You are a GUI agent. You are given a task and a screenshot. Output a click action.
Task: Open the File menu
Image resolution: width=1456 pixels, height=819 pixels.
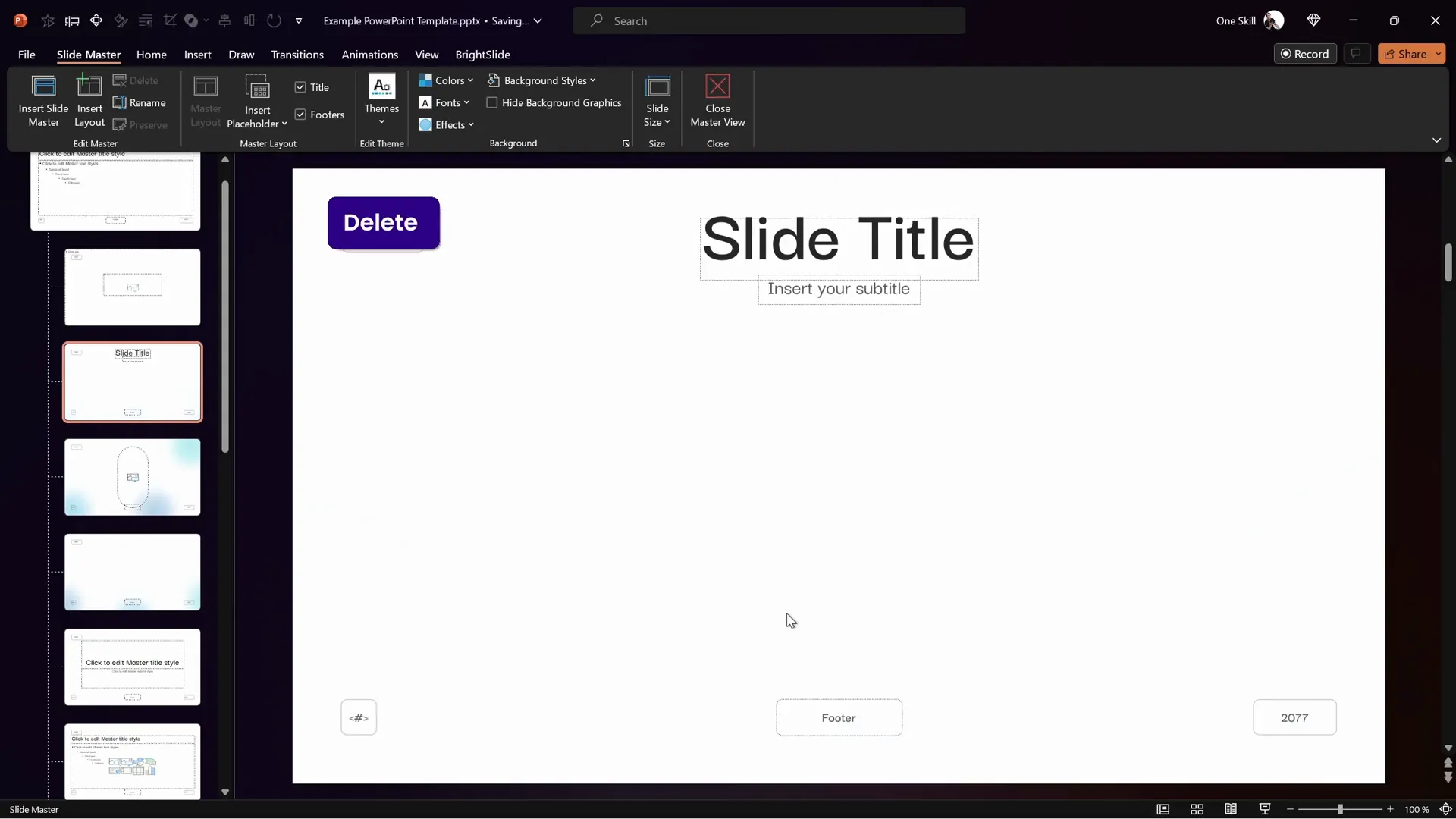[27, 55]
